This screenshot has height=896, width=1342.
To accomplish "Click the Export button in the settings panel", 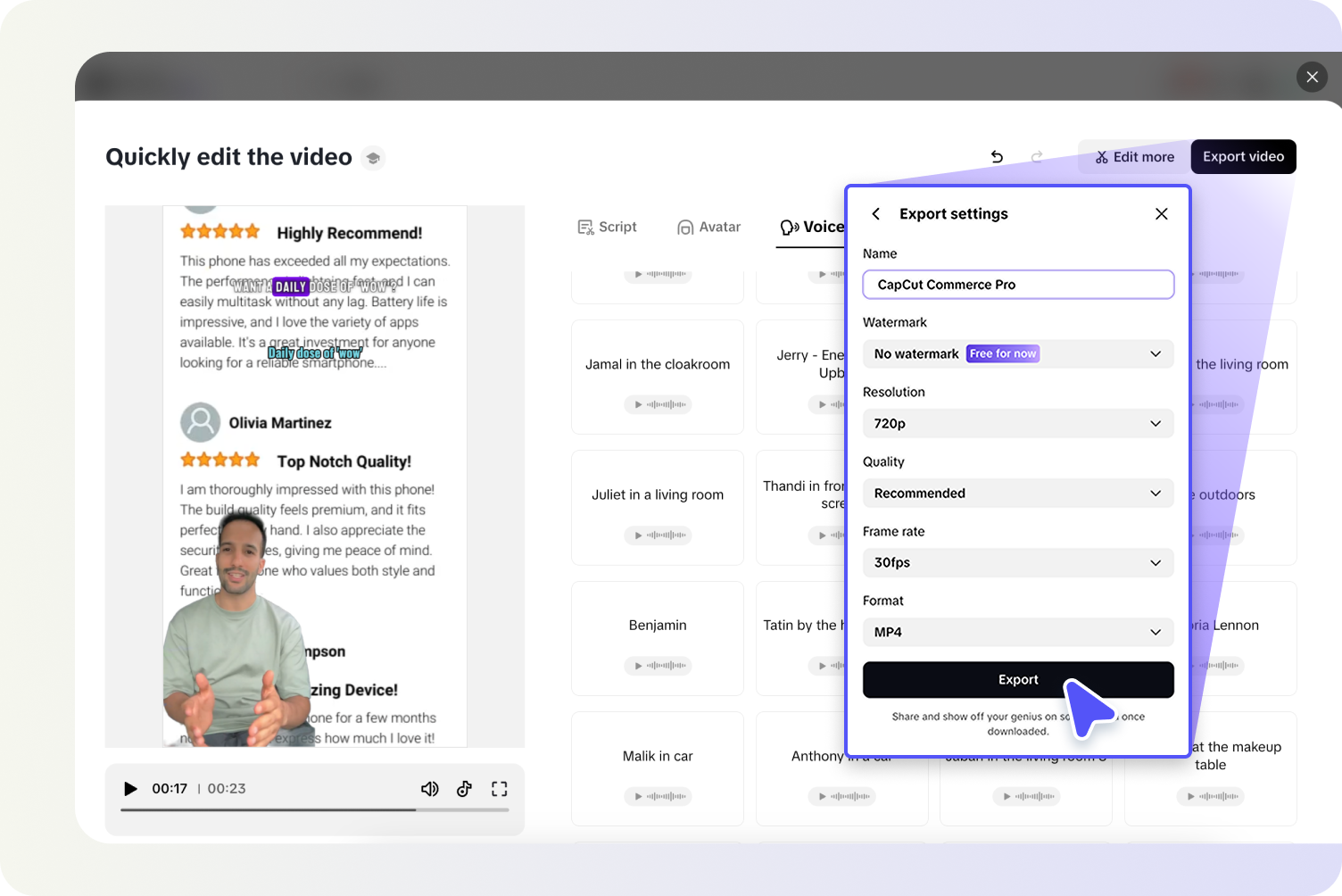I will click(x=1017, y=679).
